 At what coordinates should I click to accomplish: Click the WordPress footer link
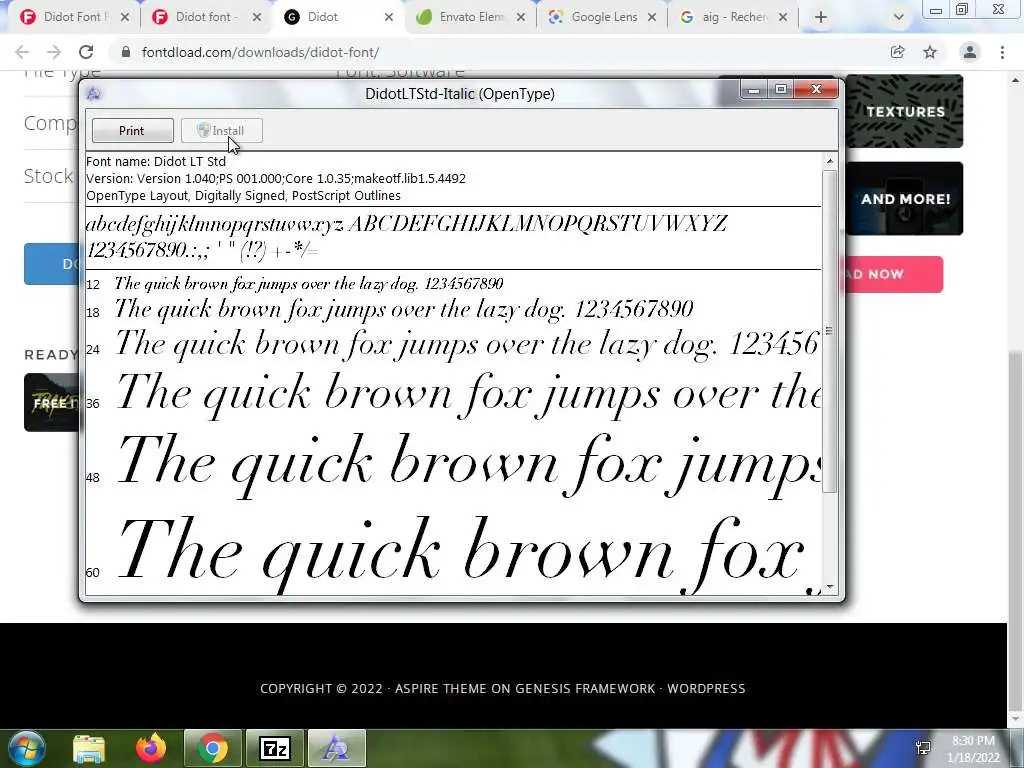706,688
